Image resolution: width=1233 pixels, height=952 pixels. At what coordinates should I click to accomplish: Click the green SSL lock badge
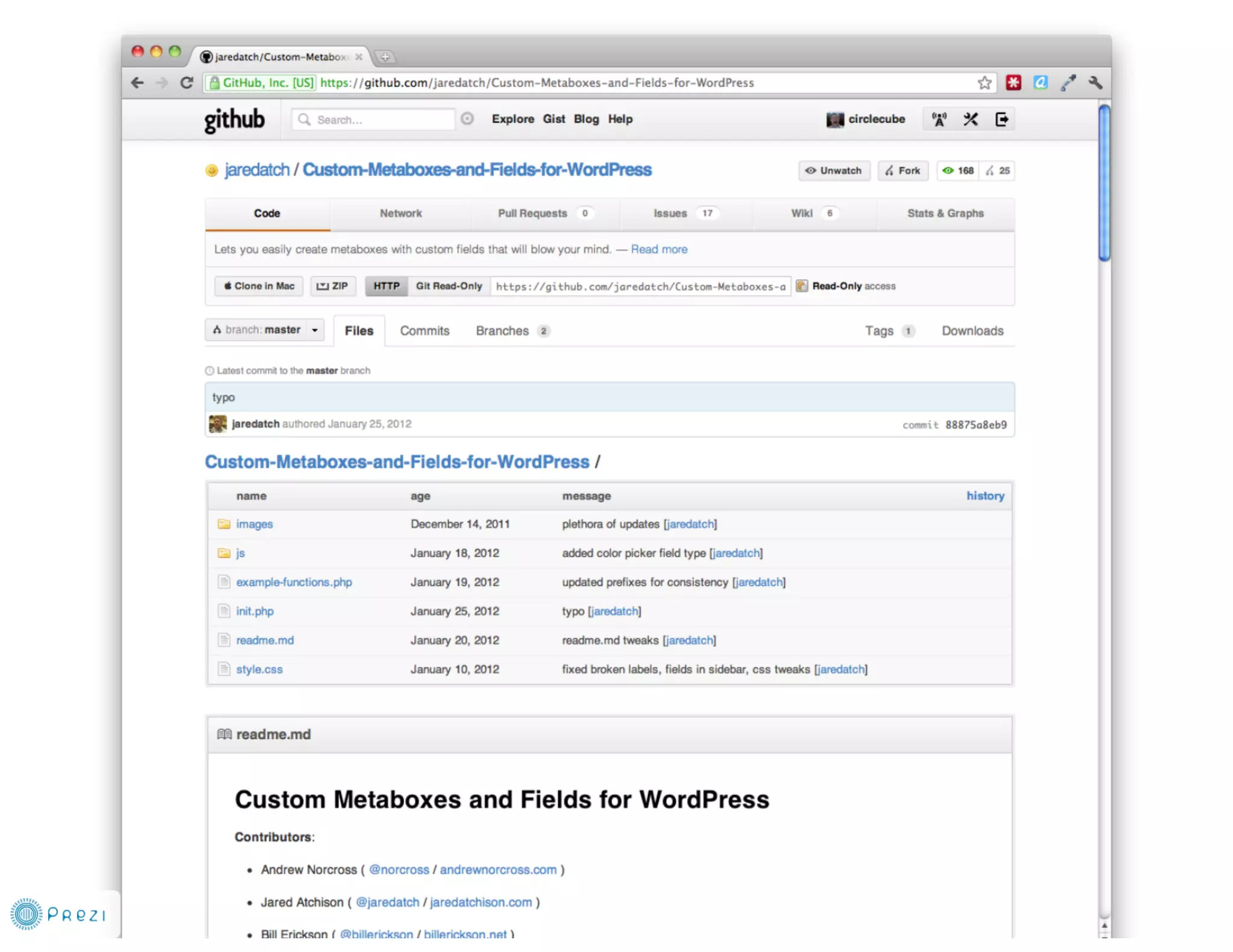click(x=261, y=82)
